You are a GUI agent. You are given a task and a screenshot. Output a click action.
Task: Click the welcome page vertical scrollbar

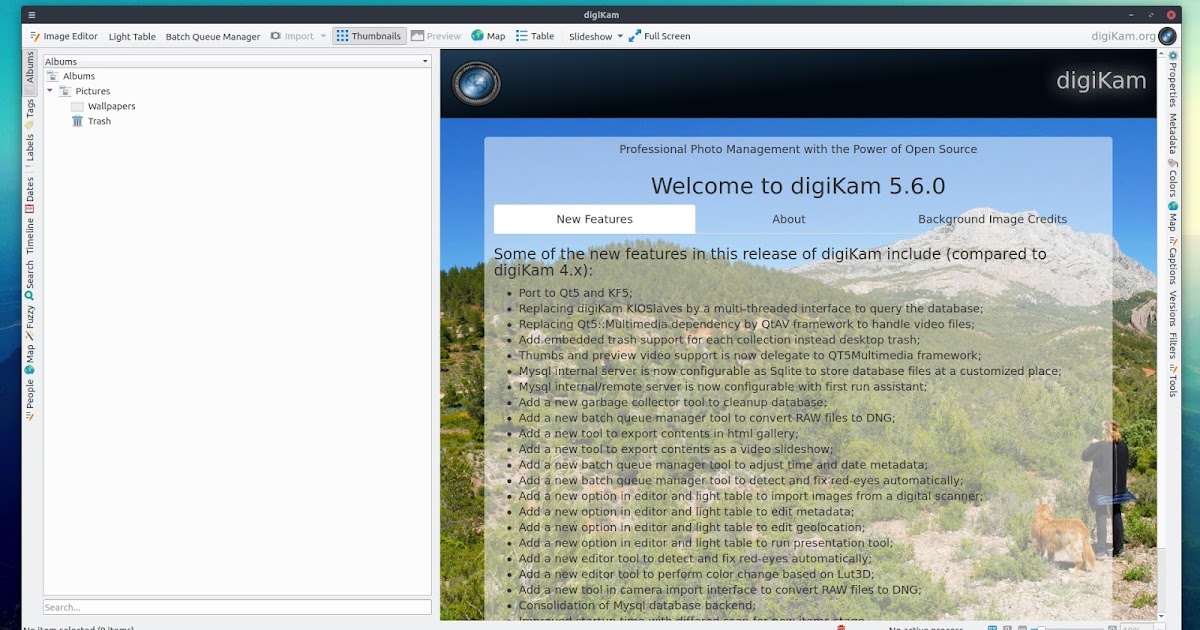[1161, 335]
